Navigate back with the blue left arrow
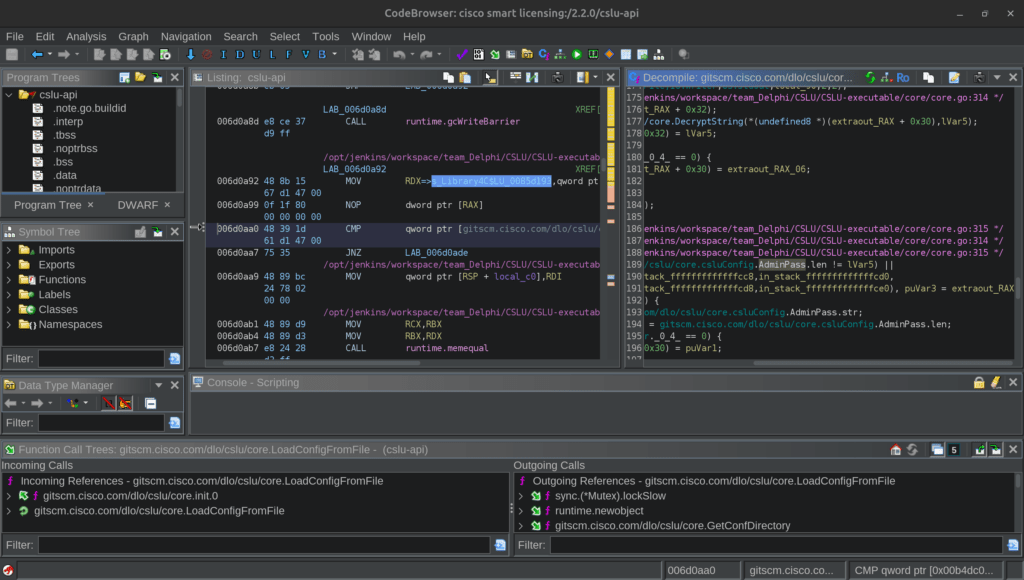Image resolution: width=1024 pixels, height=580 pixels. tap(37, 55)
